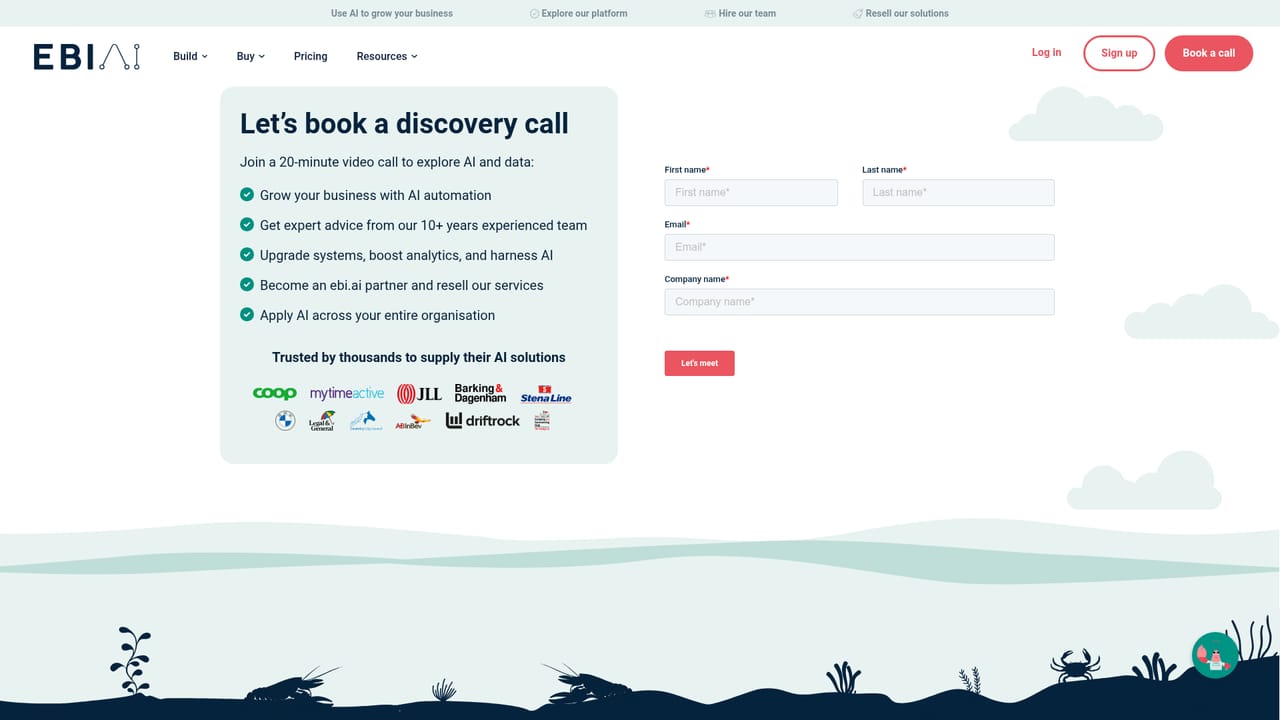Screen dimensions: 1280x720
Task: Click the mytimeactive logo
Action: [x=347, y=394]
